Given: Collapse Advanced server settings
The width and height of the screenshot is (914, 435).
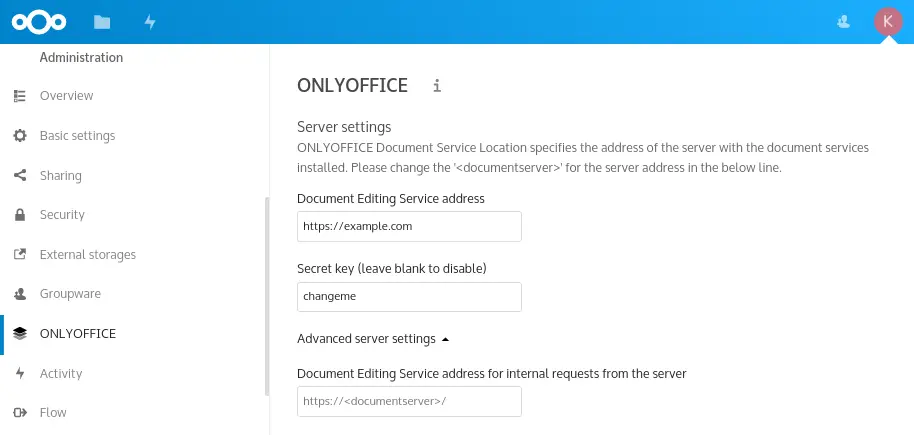Looking at the screenshot, I should [373, 339].
